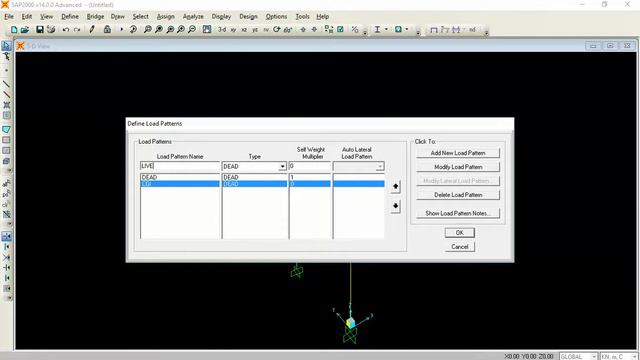Viewport: 640px width, 360px height.
Task: Open the GLOBAL coordinate system dropdown
Action: [594, 357]
